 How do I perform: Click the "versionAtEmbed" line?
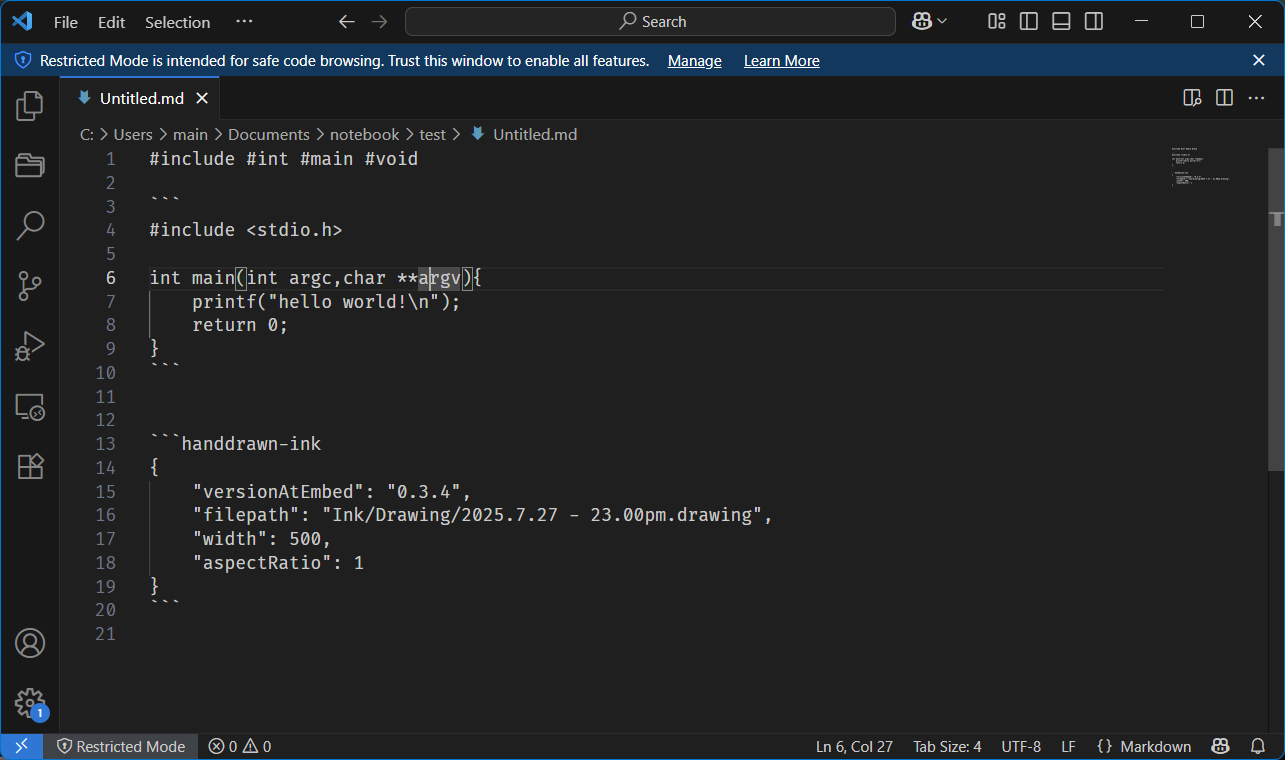click(332, 492)
